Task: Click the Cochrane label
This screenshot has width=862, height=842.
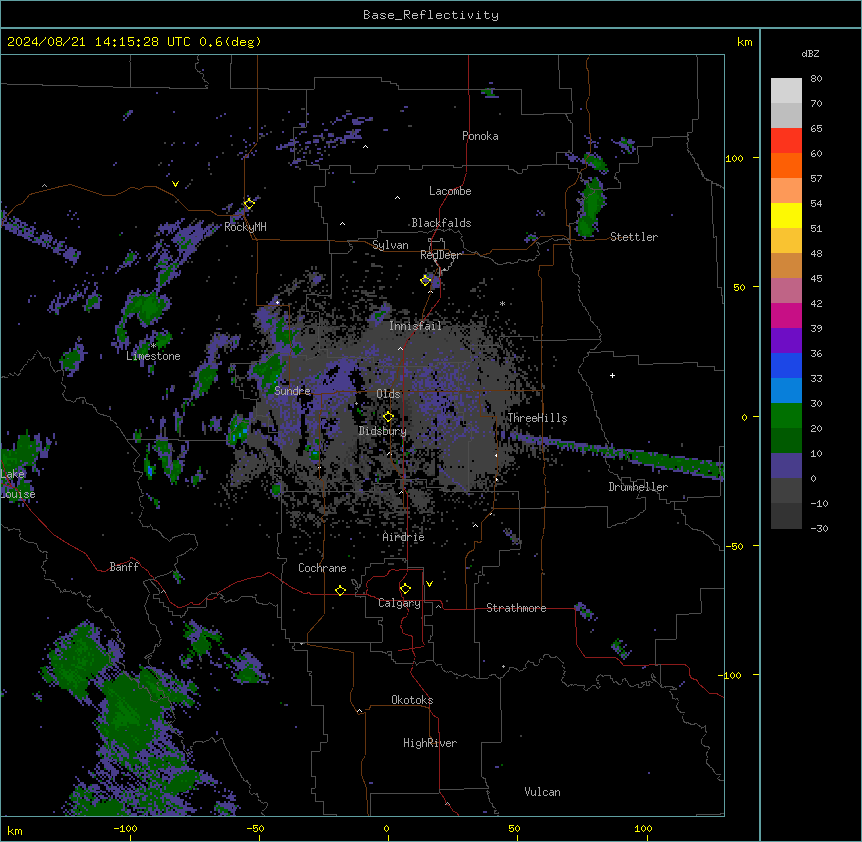Action: click(x=322, y=568)
